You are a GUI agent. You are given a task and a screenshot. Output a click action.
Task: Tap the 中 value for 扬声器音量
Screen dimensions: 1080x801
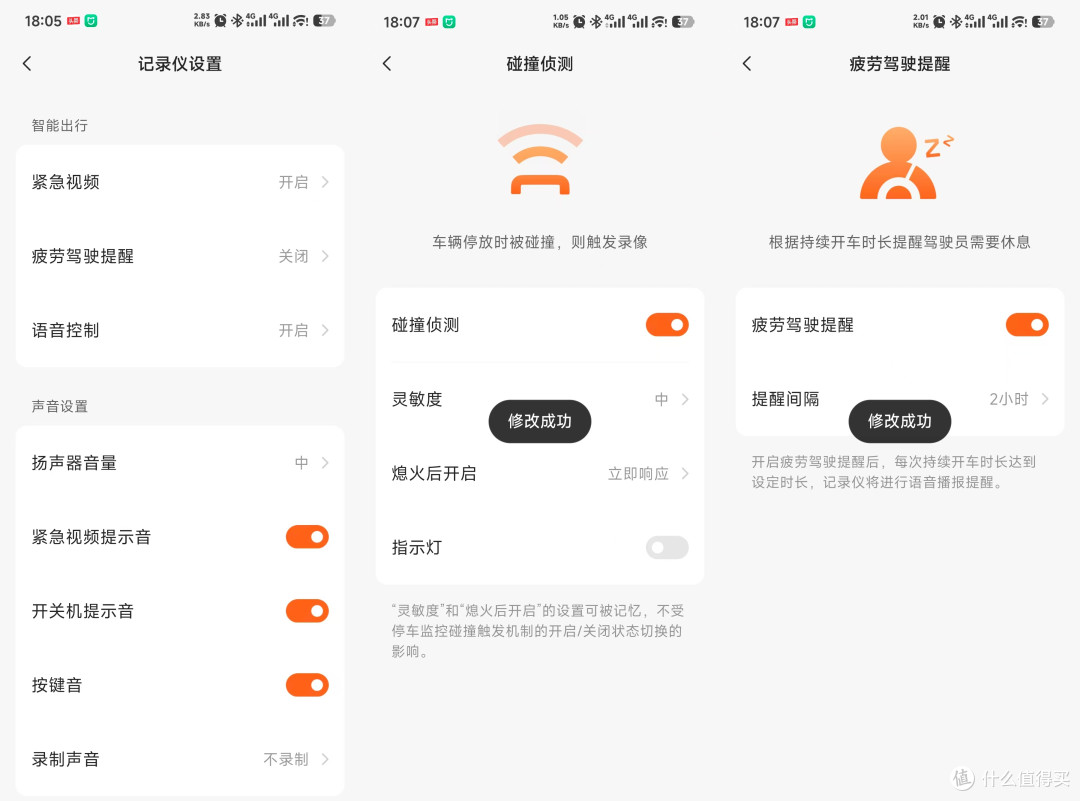click(x=302, y=463)
